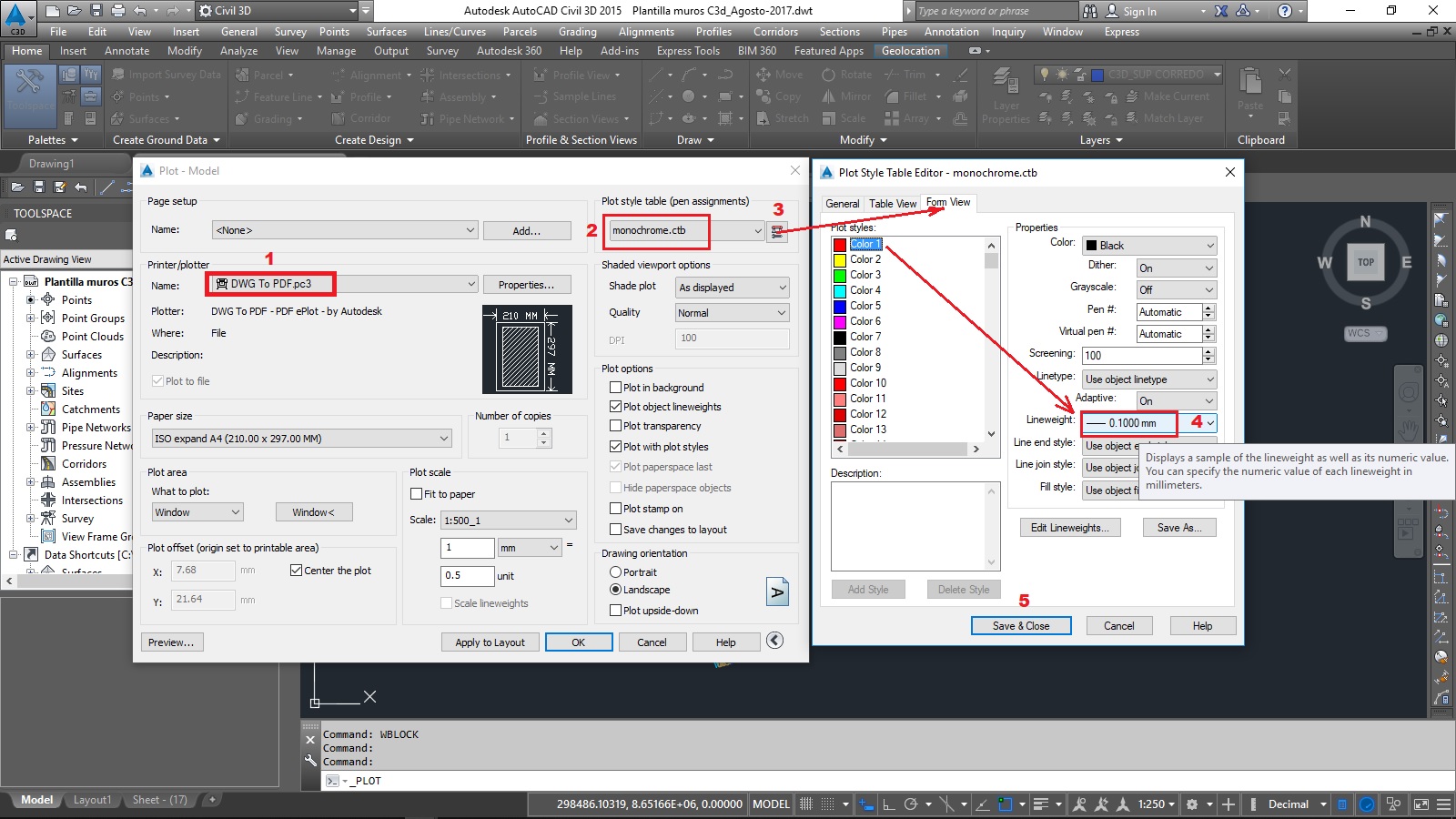Open the Lineweight dropdown showing 0.1000 mm
Screen dimensions: 1456x819
[1149, 423]
